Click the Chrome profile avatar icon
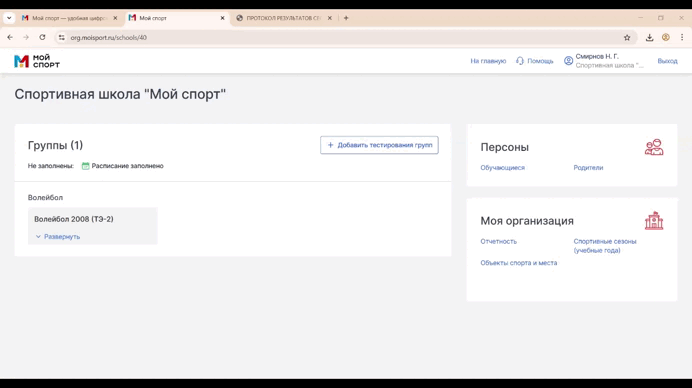 click(666, 38)
